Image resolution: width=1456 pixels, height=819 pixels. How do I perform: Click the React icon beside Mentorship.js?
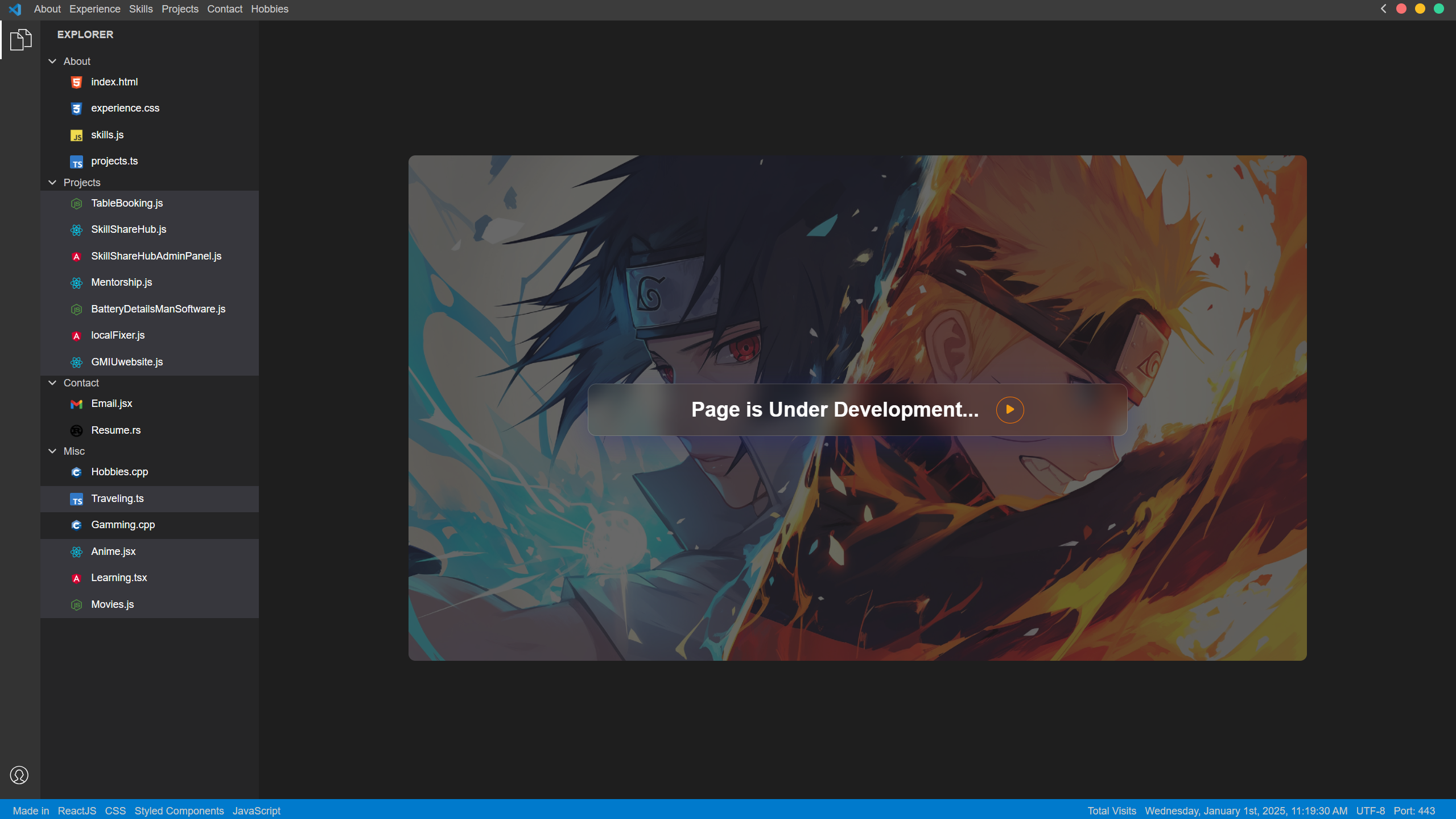pyautogui.click(x=76, y=283)
